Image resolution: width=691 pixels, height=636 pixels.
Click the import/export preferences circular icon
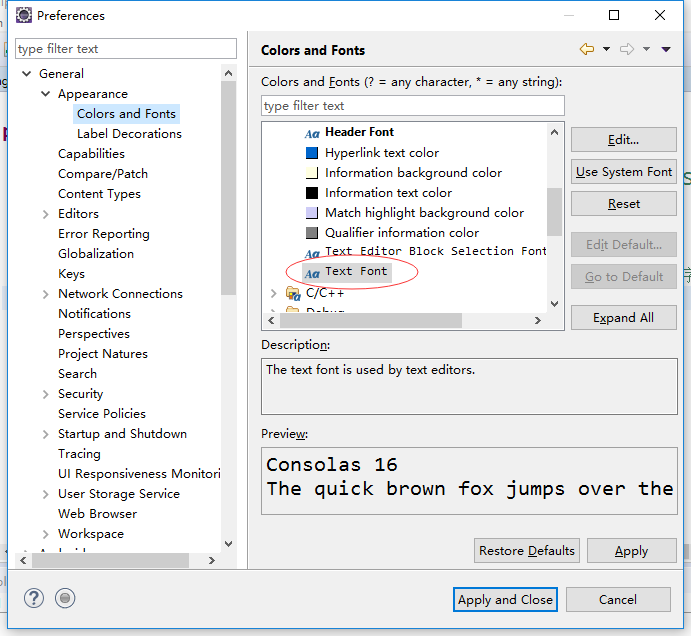(65, 599)
